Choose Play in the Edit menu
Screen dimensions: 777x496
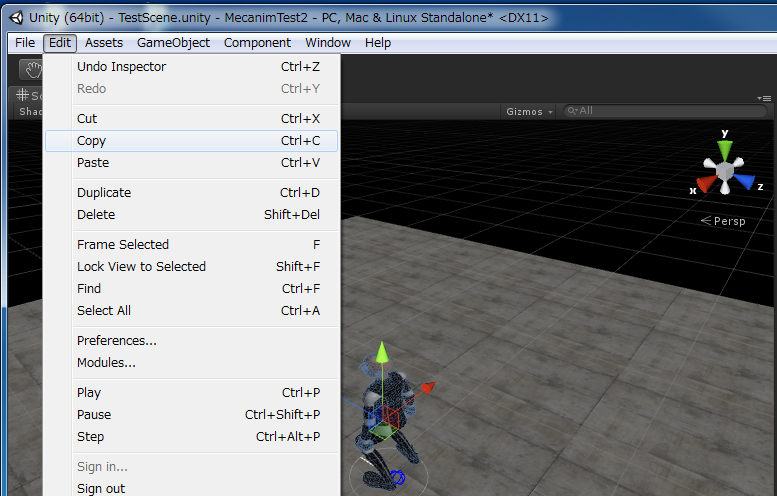pos(191,393)
